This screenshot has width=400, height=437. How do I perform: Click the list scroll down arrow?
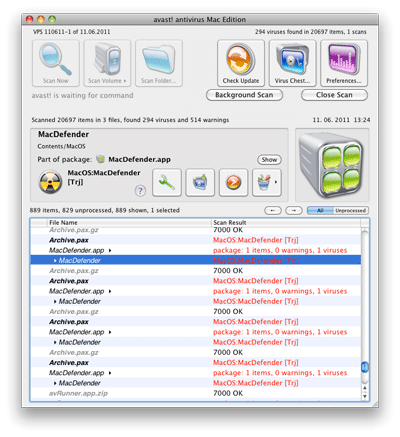point(365,396)
